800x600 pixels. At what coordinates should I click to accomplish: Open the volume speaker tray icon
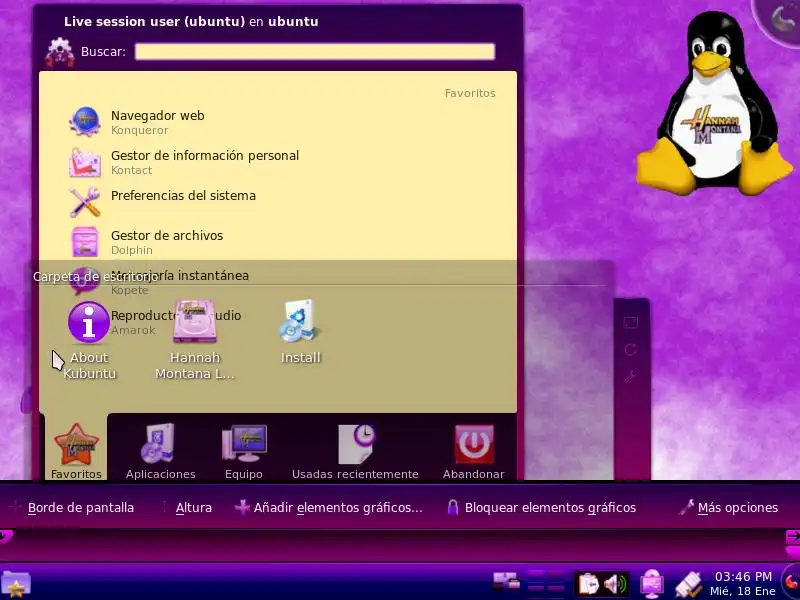615,584
